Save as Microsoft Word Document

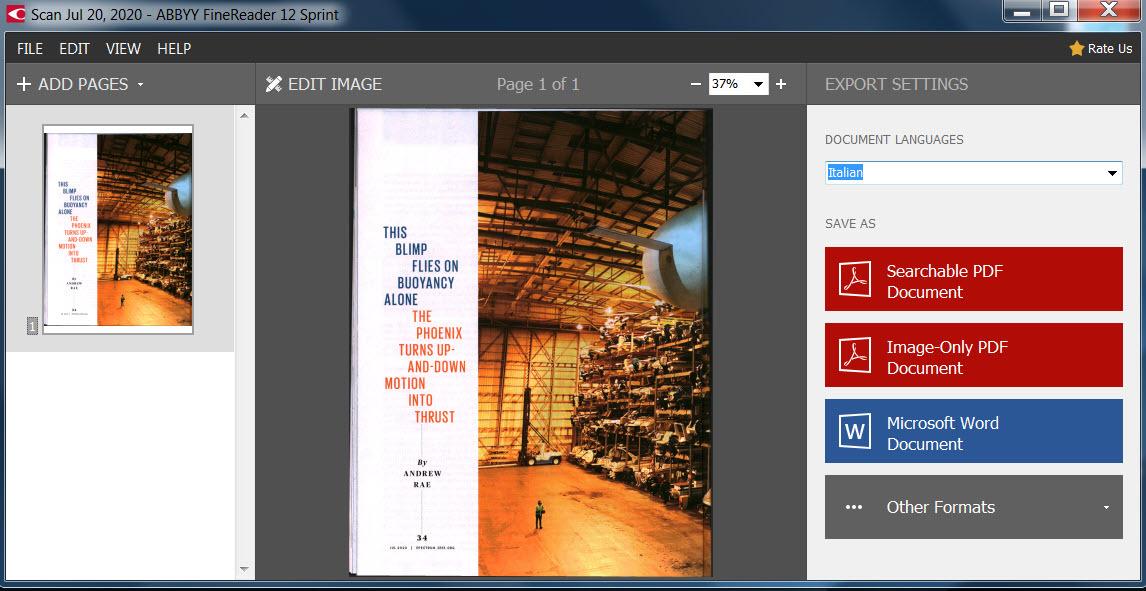(974, 431)
